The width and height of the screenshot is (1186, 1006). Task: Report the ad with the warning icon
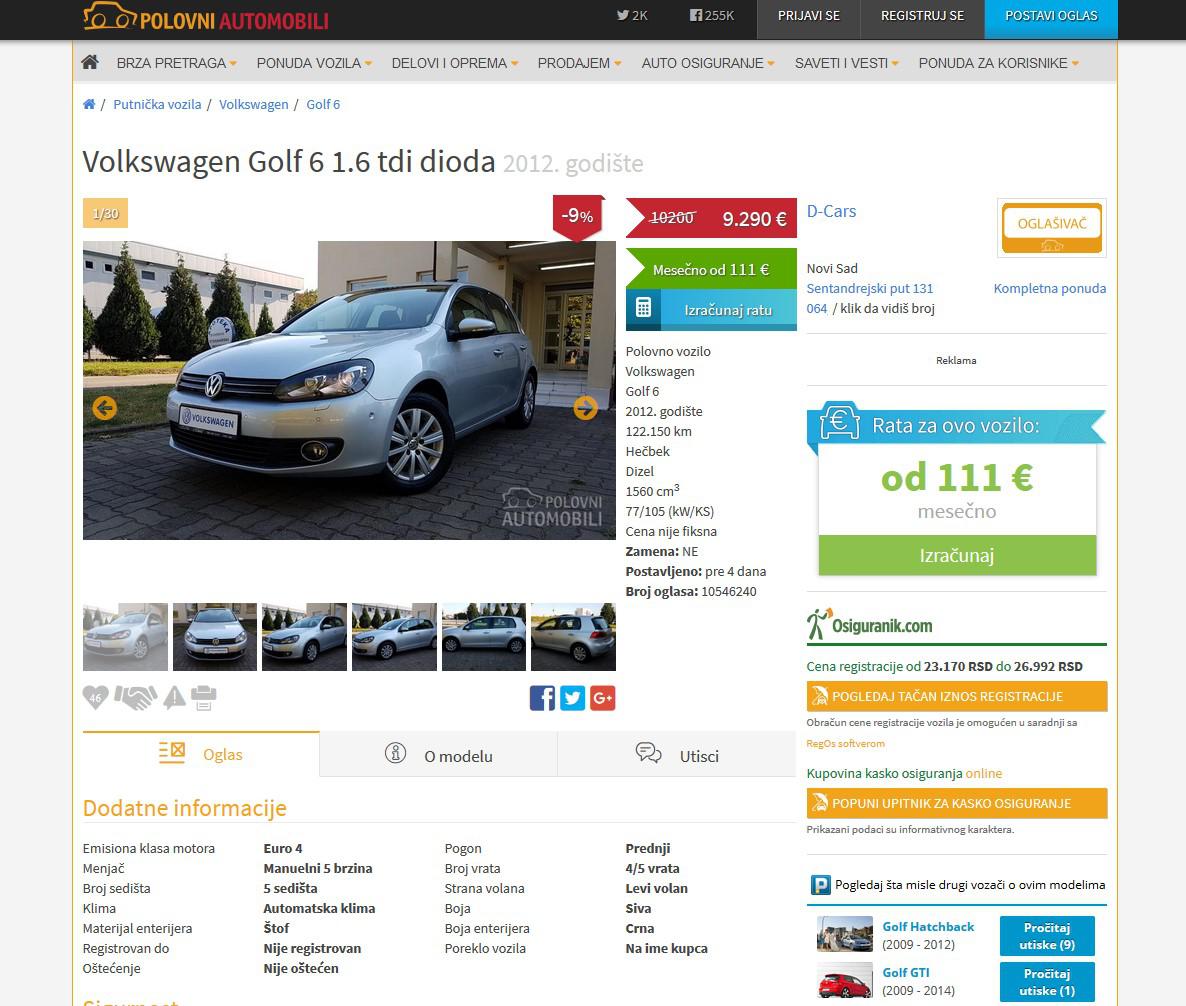(x=175, y=697)
